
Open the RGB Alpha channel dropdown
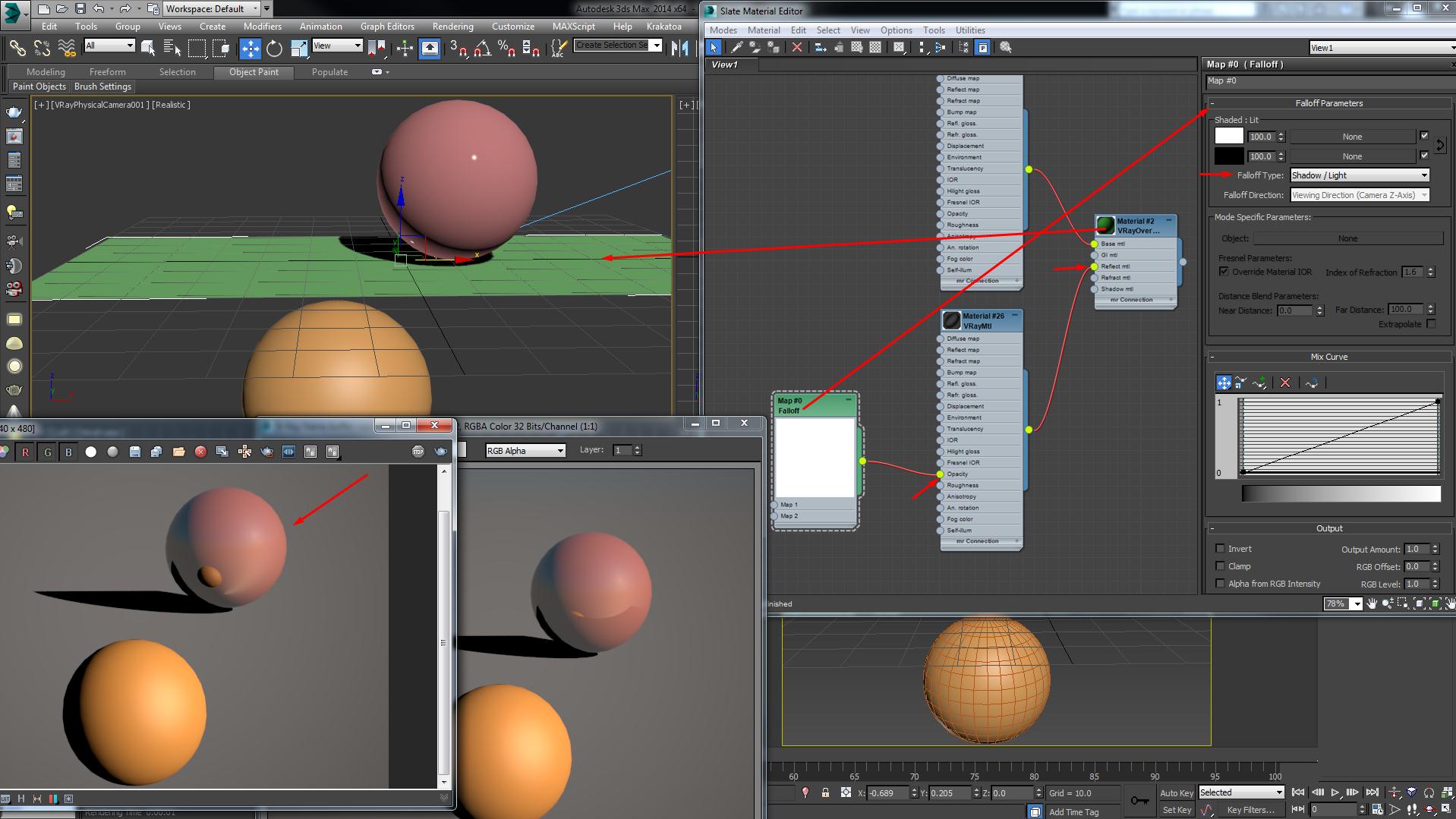[x=525, y=451]
